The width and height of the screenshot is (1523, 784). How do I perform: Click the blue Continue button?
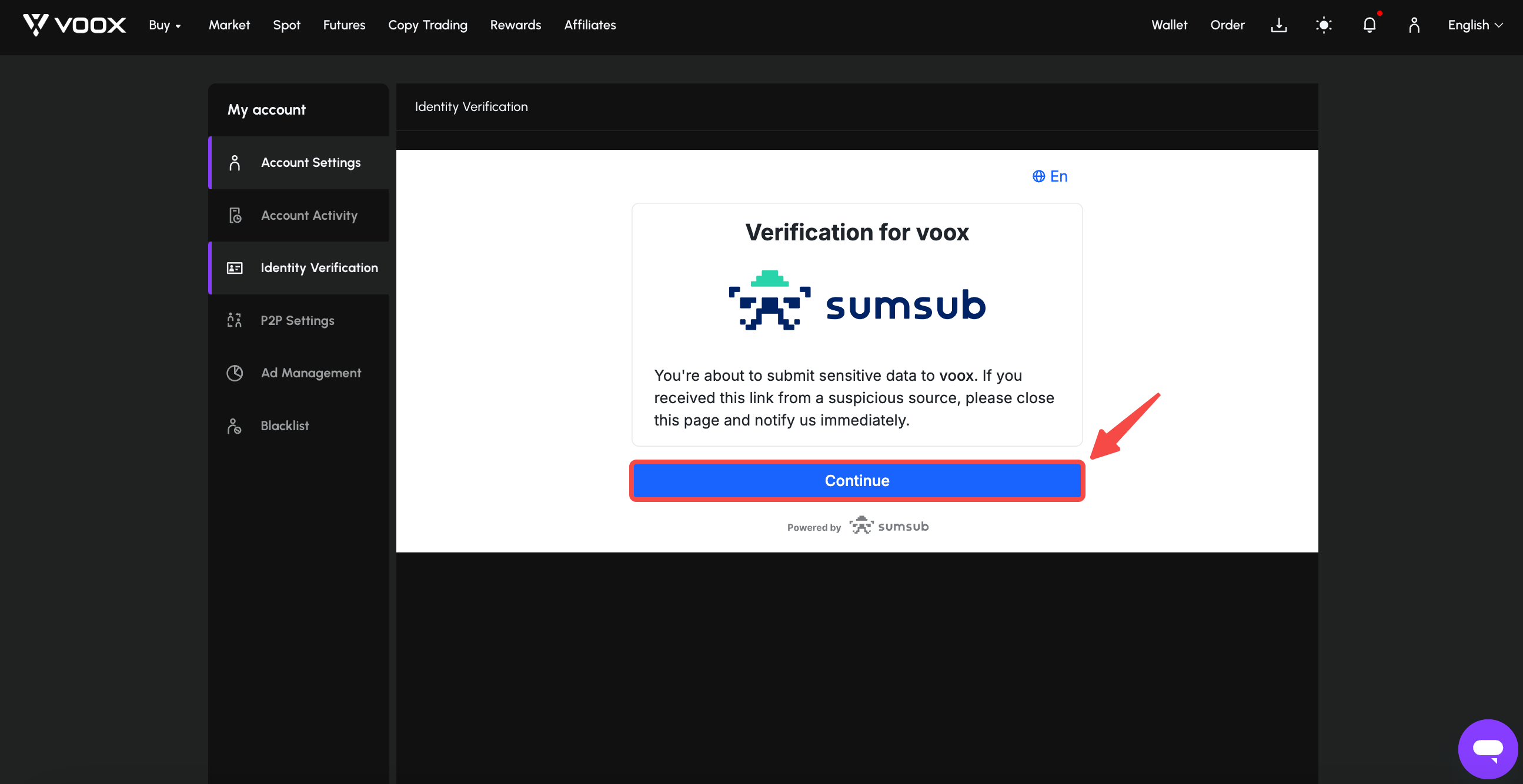click(x=857, y=480)
